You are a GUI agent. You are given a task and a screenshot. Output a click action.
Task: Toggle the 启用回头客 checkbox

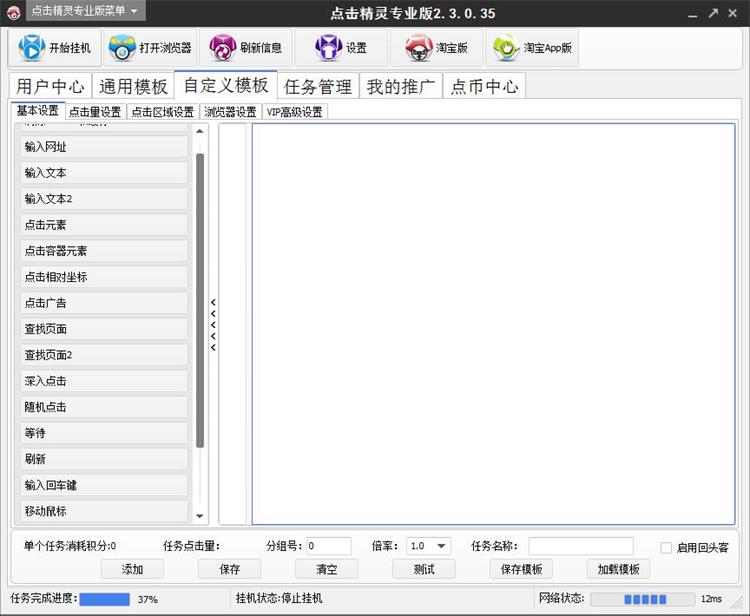(x=666, y=548)
